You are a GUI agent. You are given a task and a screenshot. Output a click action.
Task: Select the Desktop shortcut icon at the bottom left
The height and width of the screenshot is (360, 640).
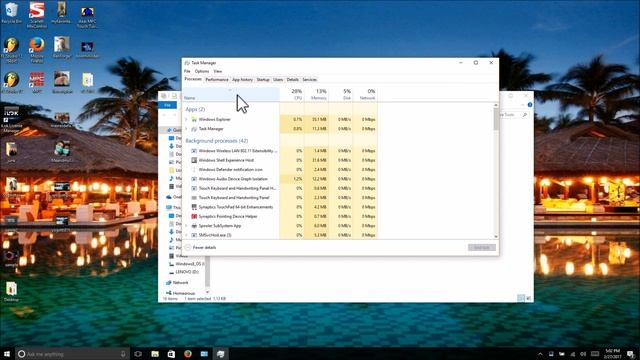[11, 291]
